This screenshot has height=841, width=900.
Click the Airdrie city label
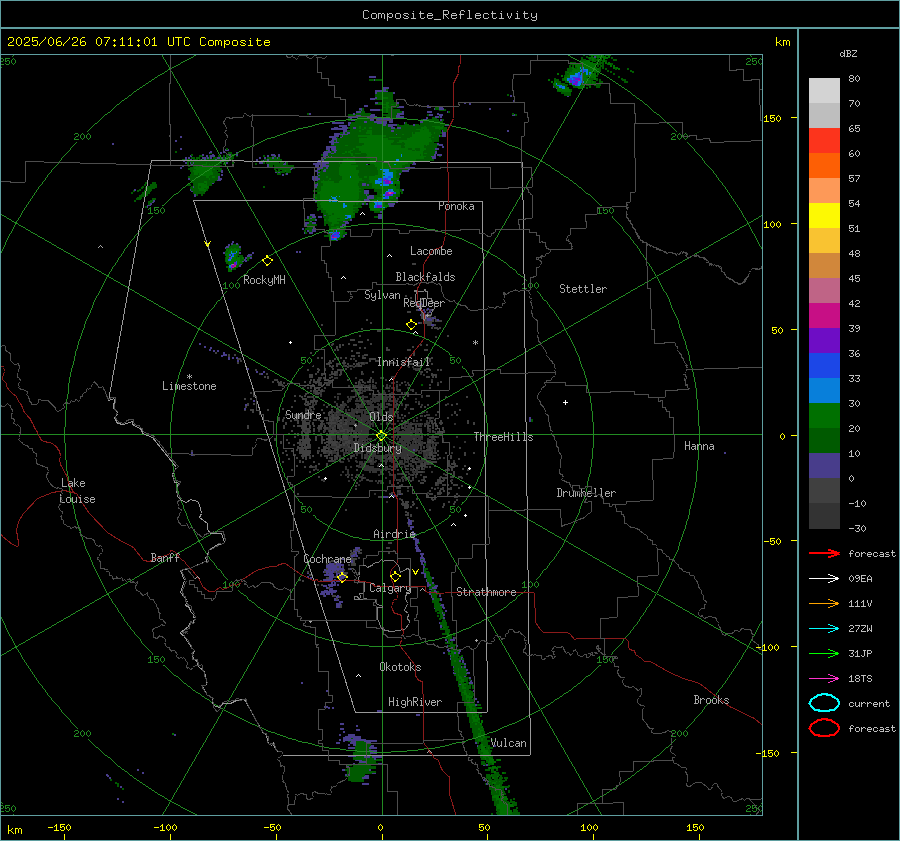(x=394, y=534)
